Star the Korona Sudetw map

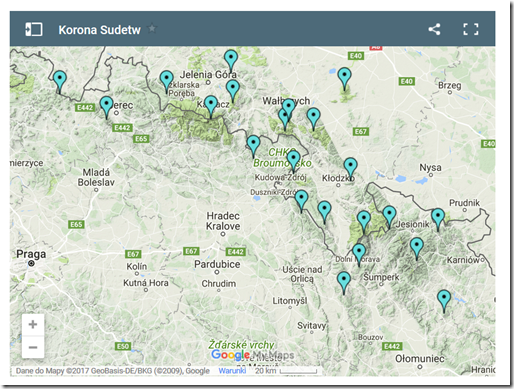pos(152,29)
